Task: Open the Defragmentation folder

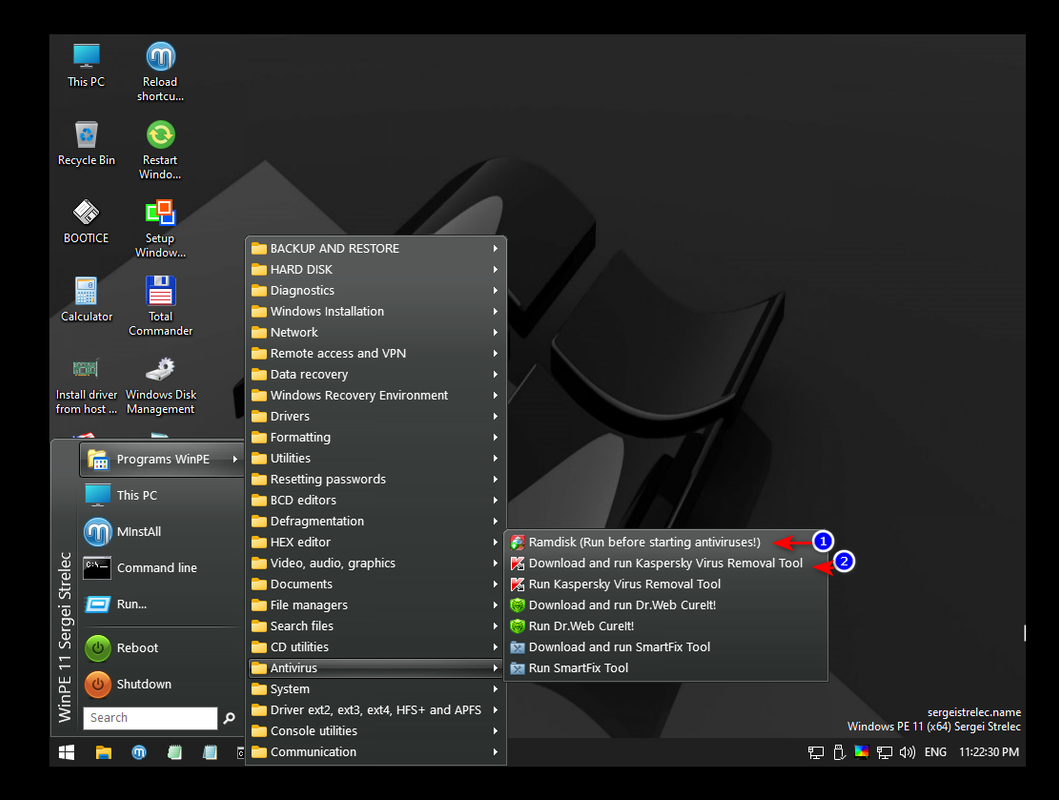Action: pyautogui.click(x=376, y=521)
